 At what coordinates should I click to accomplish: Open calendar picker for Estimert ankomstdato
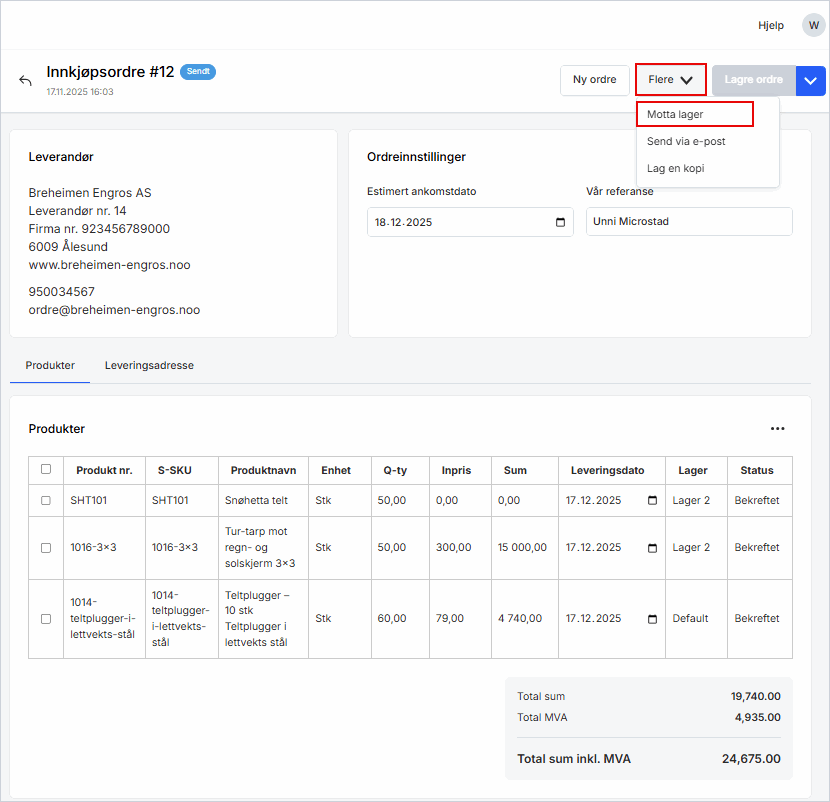tap(560, 222)
